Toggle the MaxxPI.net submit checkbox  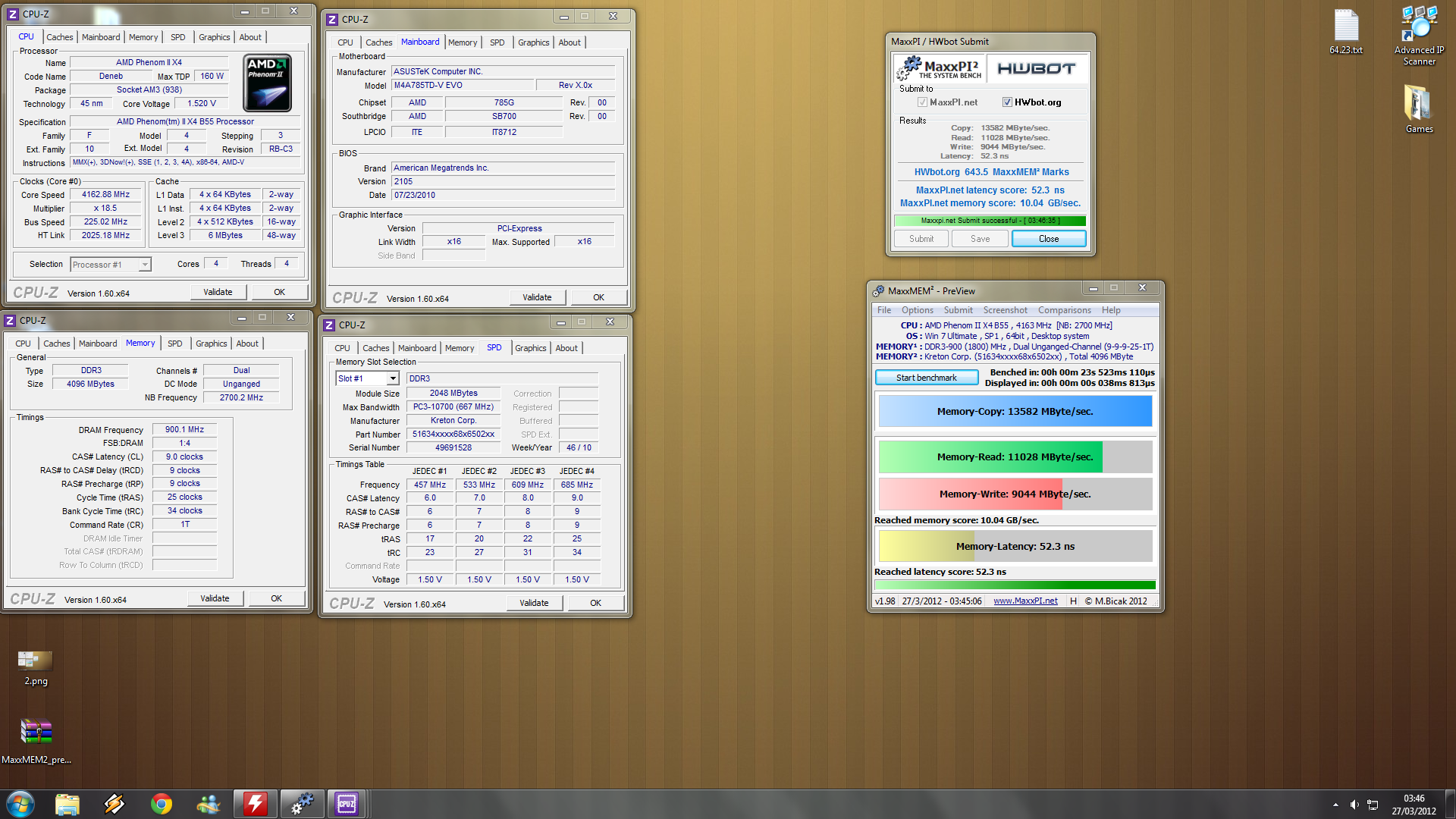[x=923, y=102]
